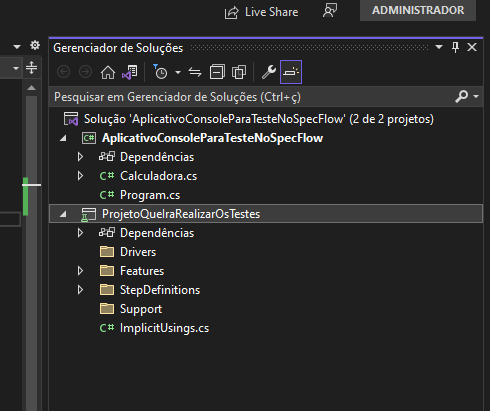Select the Program.cs file
The height and width of the screenshot is (411, 490).
(150, 195)
